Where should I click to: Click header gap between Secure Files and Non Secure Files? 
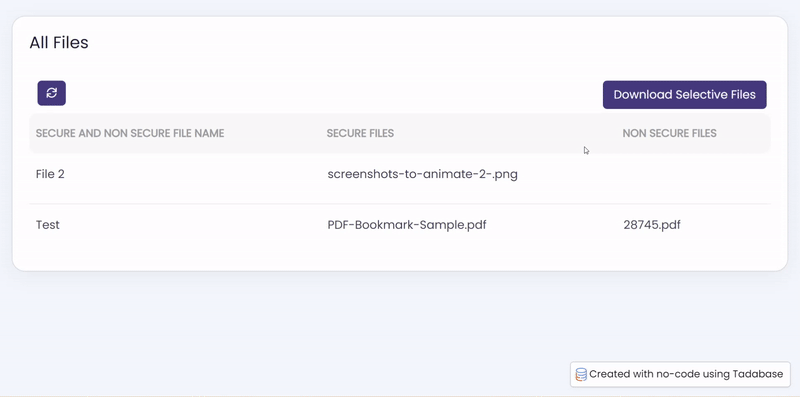(508, 133)
